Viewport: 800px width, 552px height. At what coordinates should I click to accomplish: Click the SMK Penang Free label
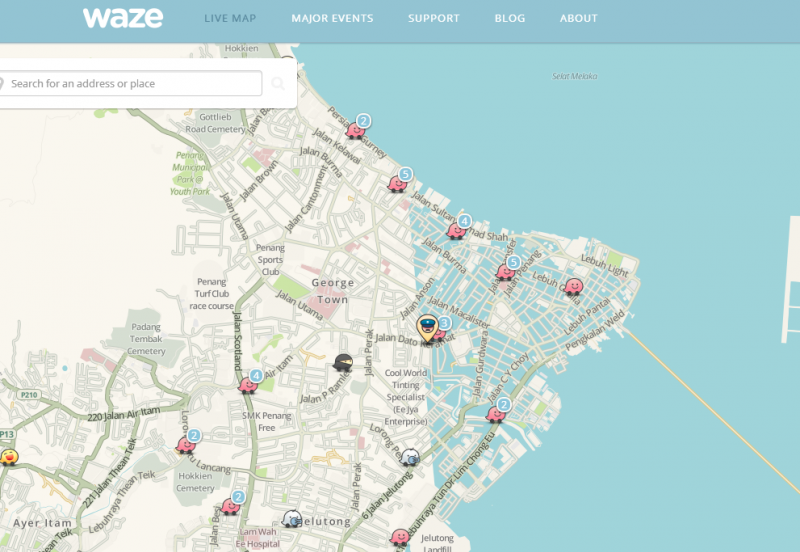coord(266,421)
